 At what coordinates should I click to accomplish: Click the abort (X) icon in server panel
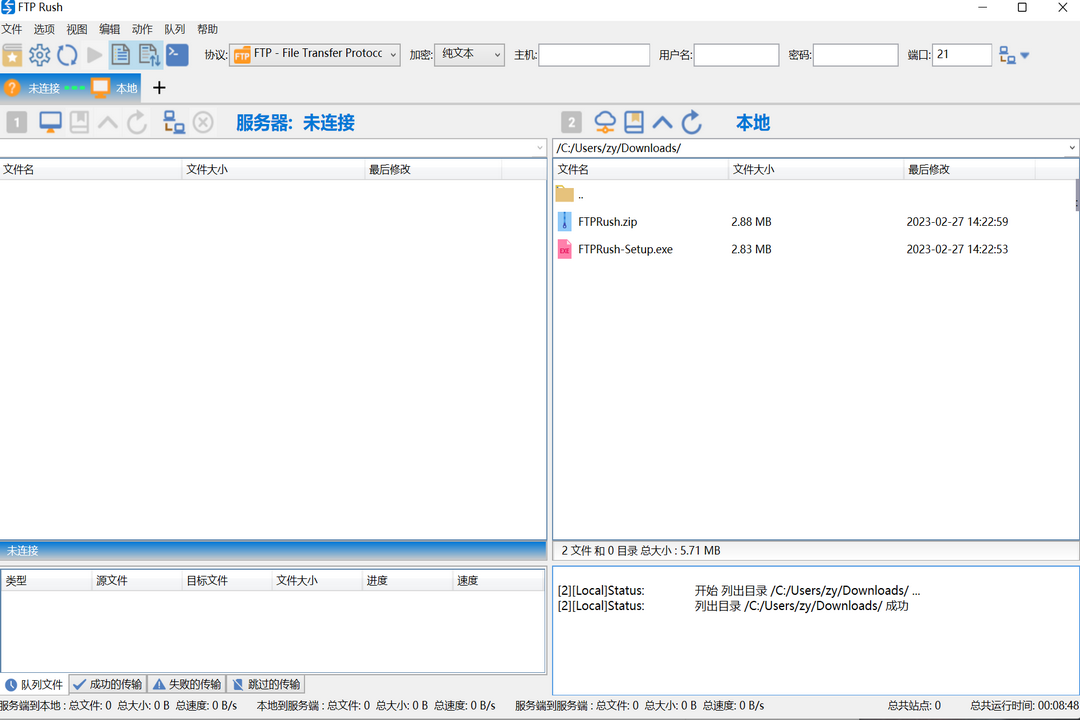coord(204,121)
